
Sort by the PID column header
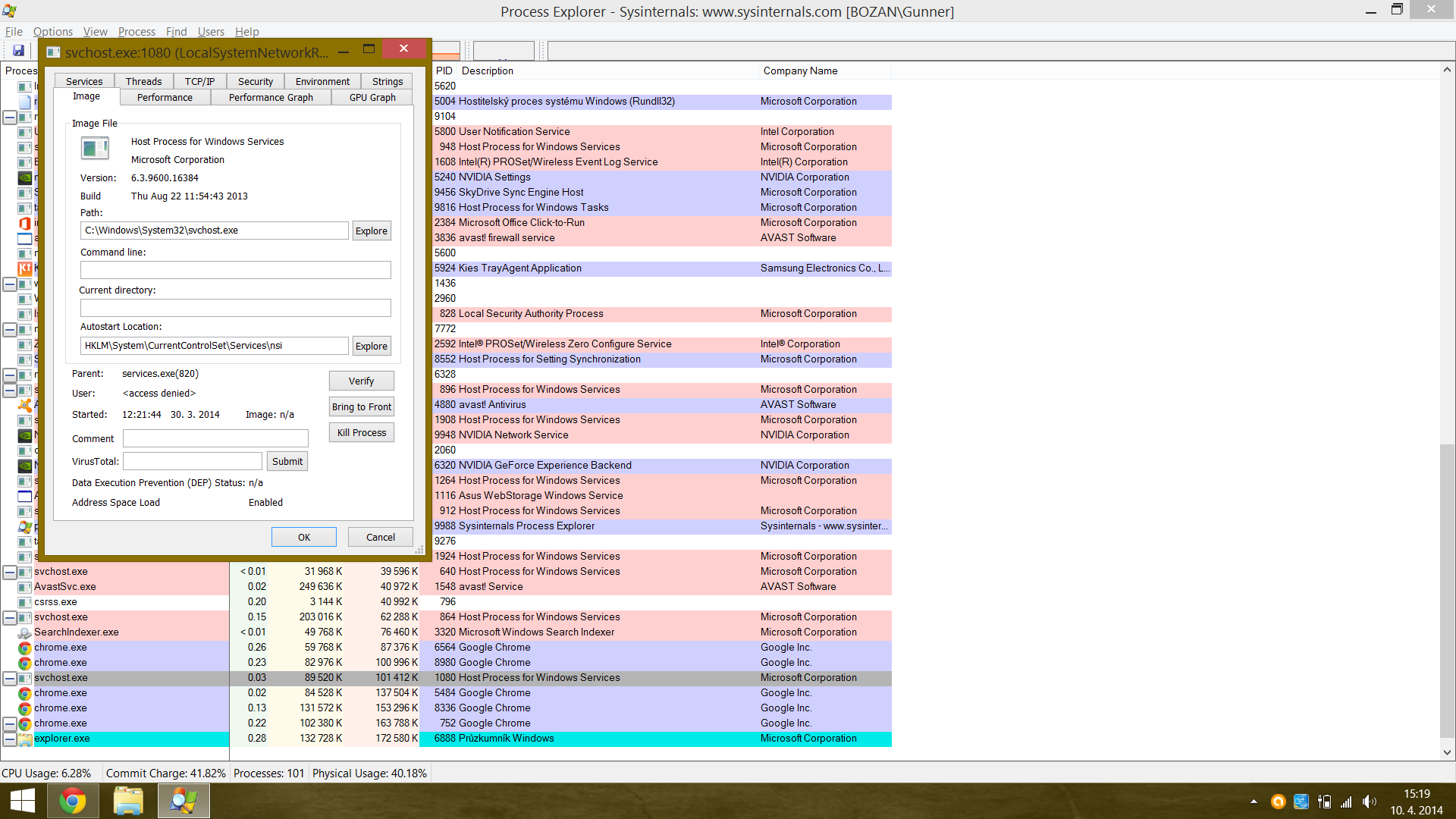point(444,71)
